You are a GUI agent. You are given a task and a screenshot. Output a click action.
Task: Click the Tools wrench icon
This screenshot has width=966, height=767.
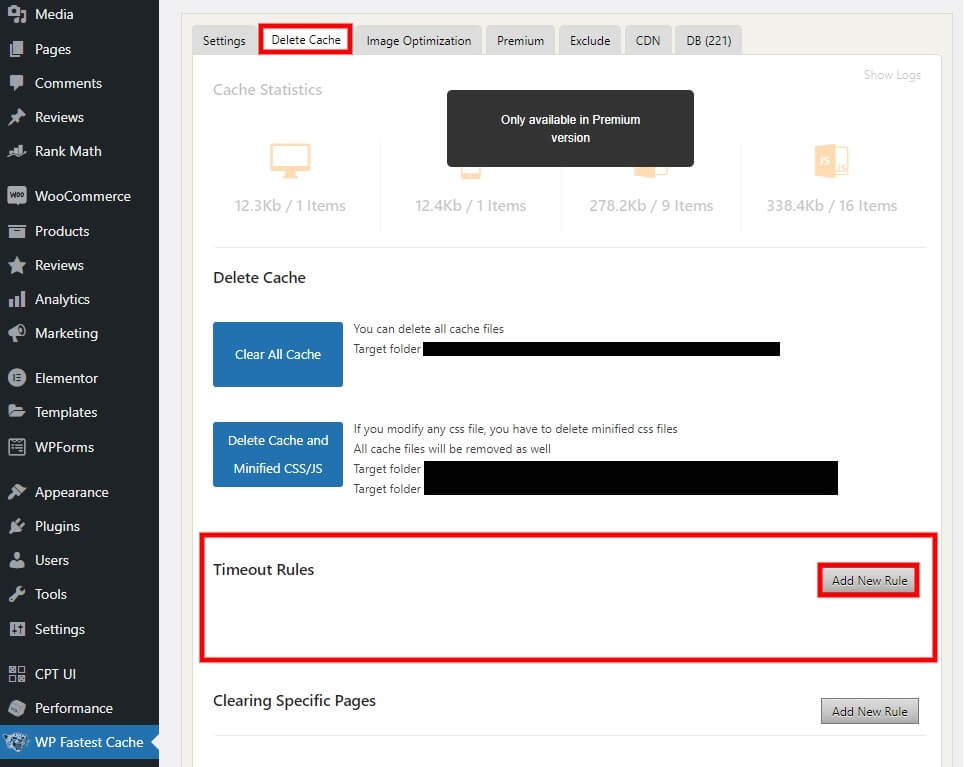[17, 594]
